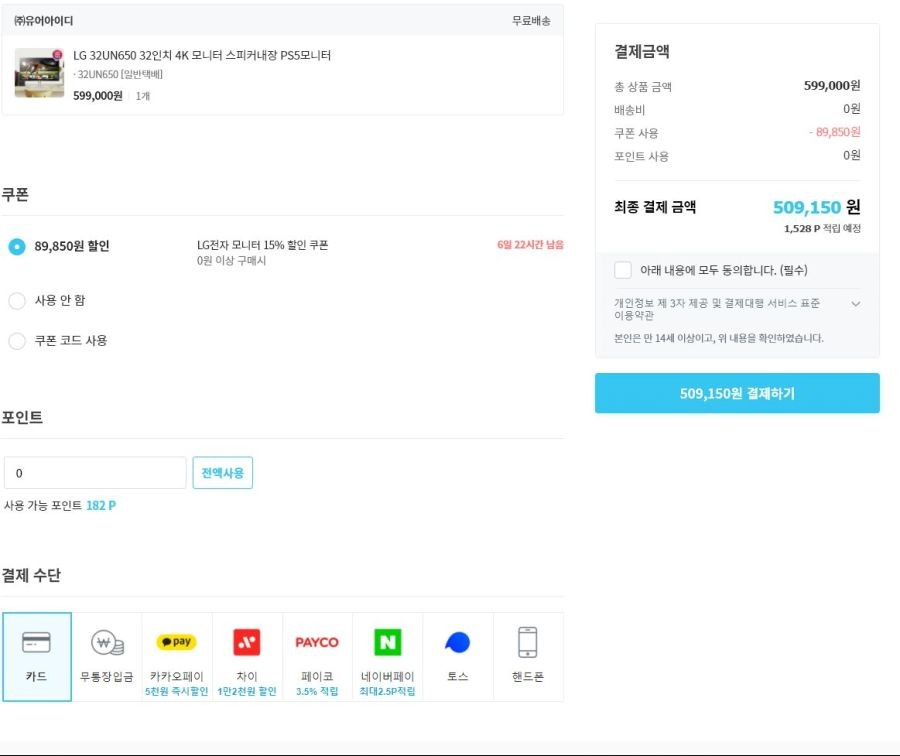Choose the 무통장입금 bank deposit icon
Viewport: 900px width, 756px height.
107,642
